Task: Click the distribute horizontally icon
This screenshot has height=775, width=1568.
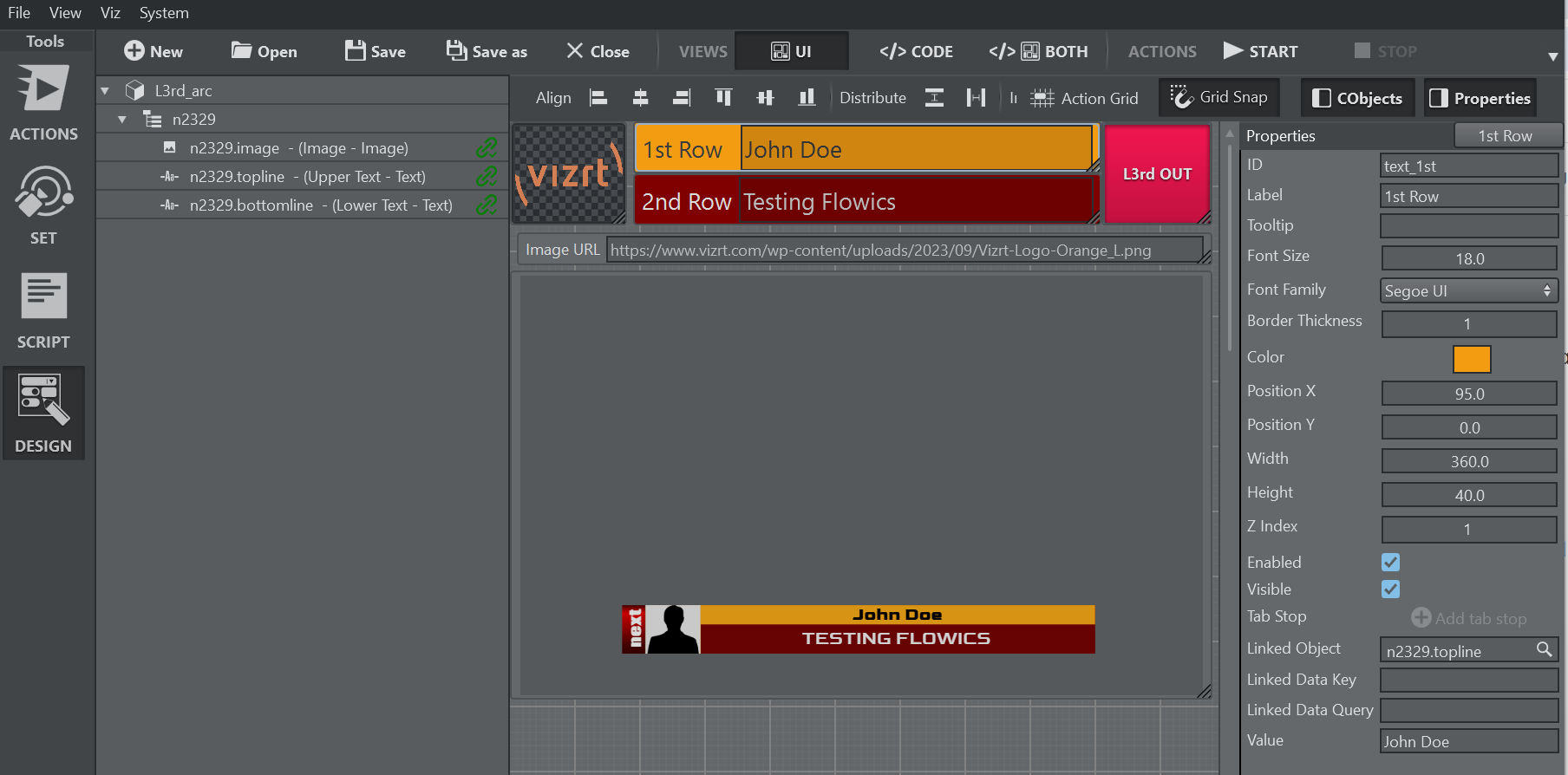Action: (x=976, y=98)
